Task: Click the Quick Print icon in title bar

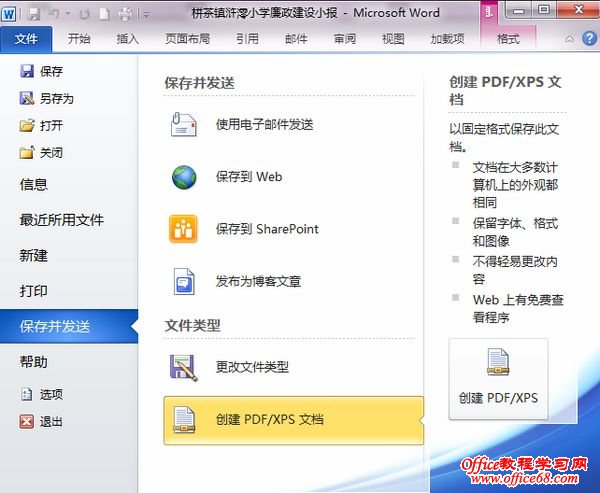Action: [125, 14]
